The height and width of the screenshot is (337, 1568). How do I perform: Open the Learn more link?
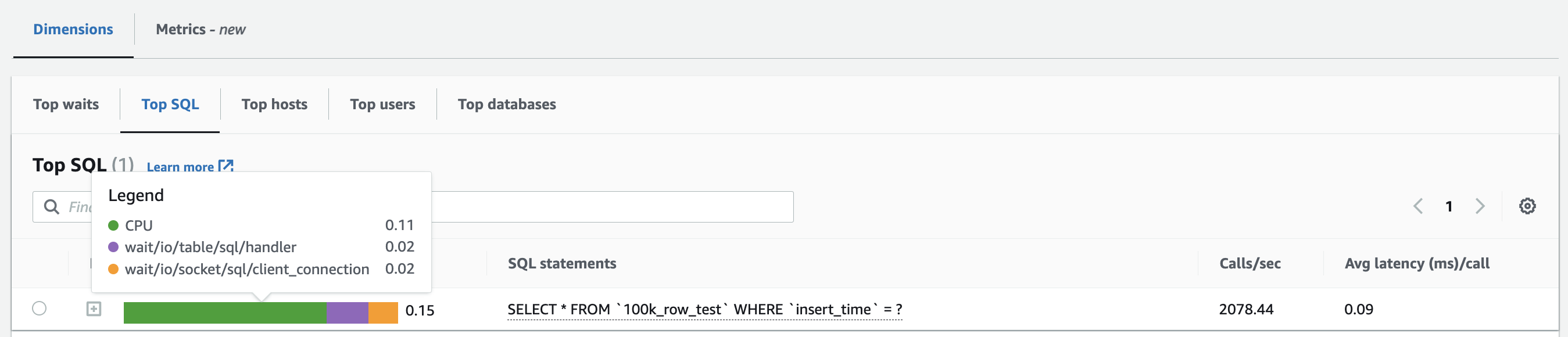pyautogui.click(x=180, y=167)
